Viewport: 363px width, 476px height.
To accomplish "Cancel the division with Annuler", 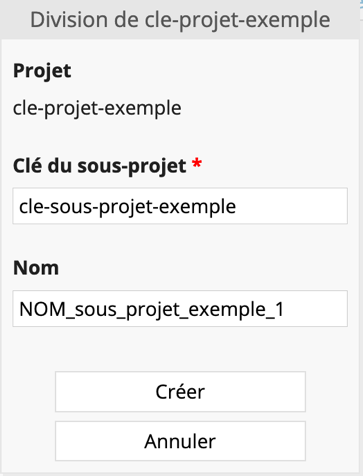I will 180,441.
